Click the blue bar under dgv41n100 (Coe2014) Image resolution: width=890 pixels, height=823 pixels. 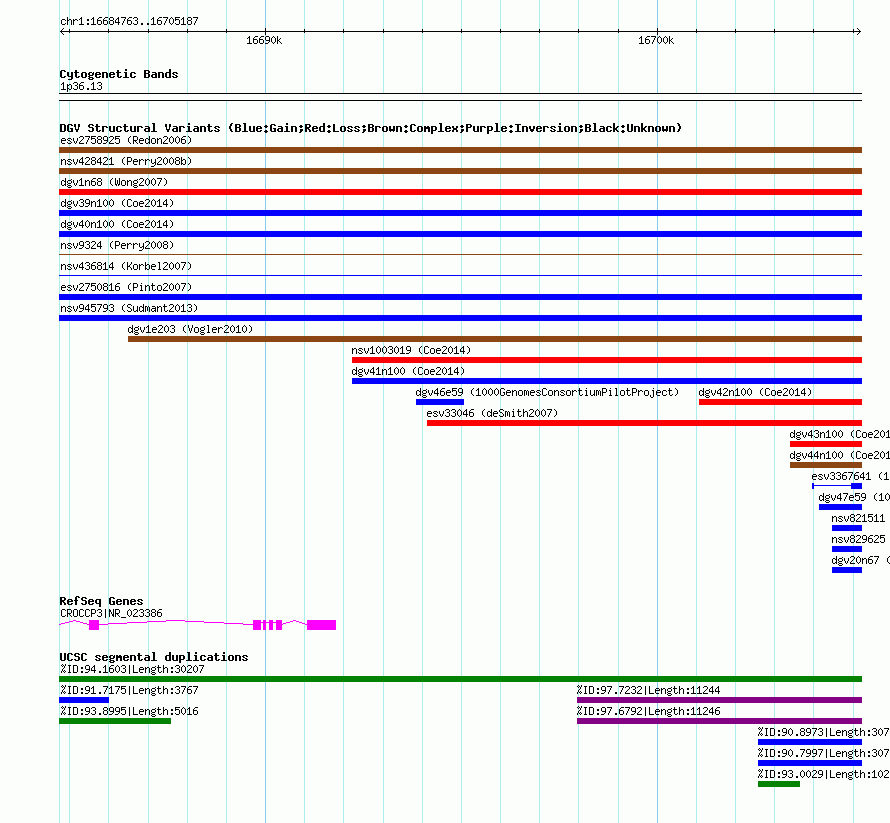coord(607,381)
